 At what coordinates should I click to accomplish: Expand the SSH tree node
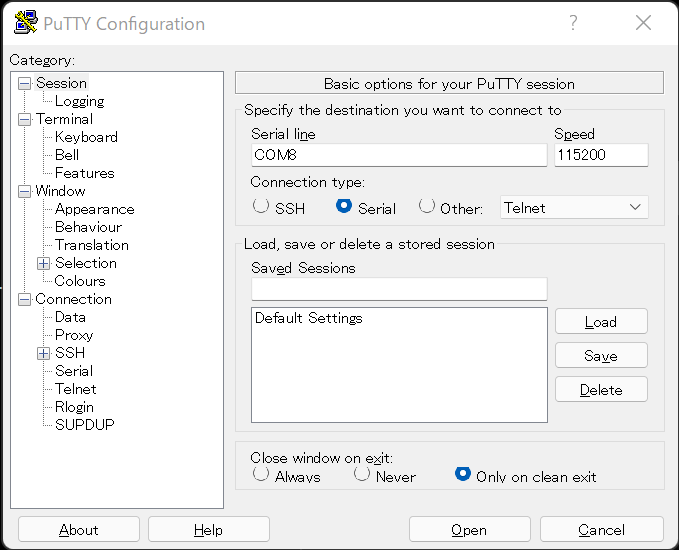coord(43,353)
